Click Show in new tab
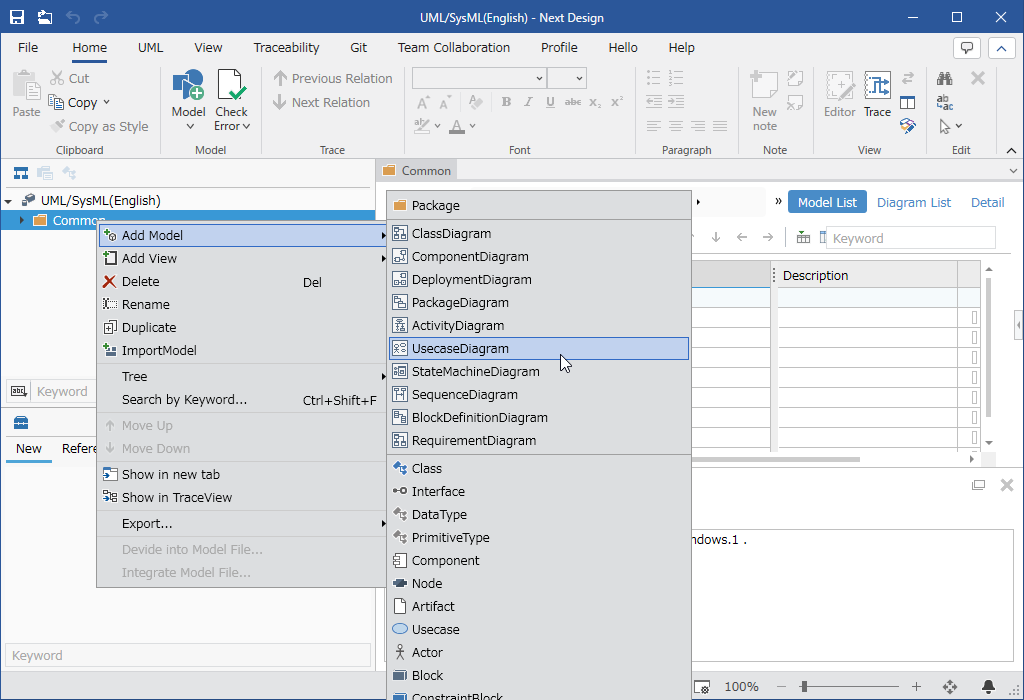This screenshot has width=1024, height=700. point(242,475)
